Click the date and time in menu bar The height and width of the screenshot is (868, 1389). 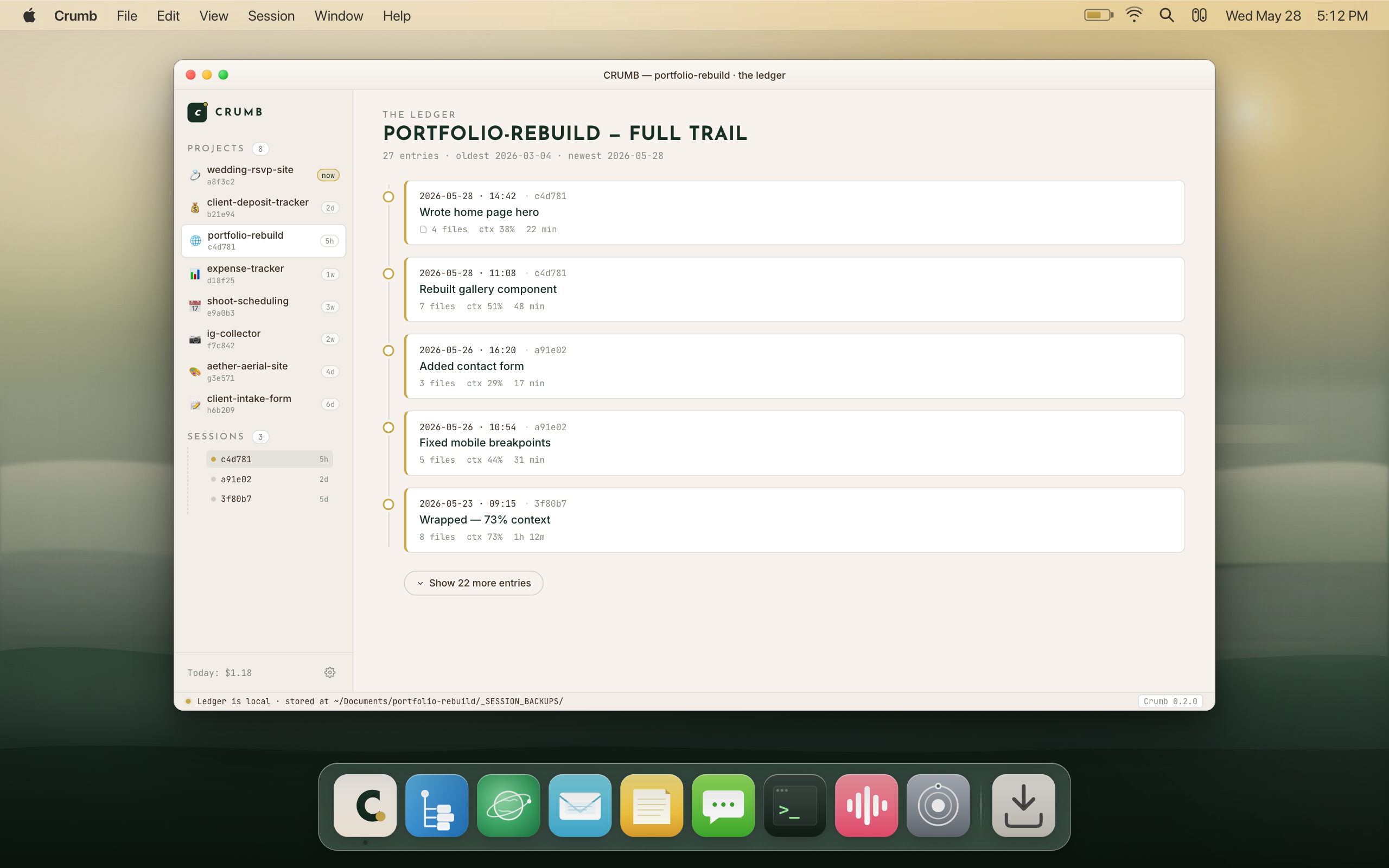tap(1297, 16)
